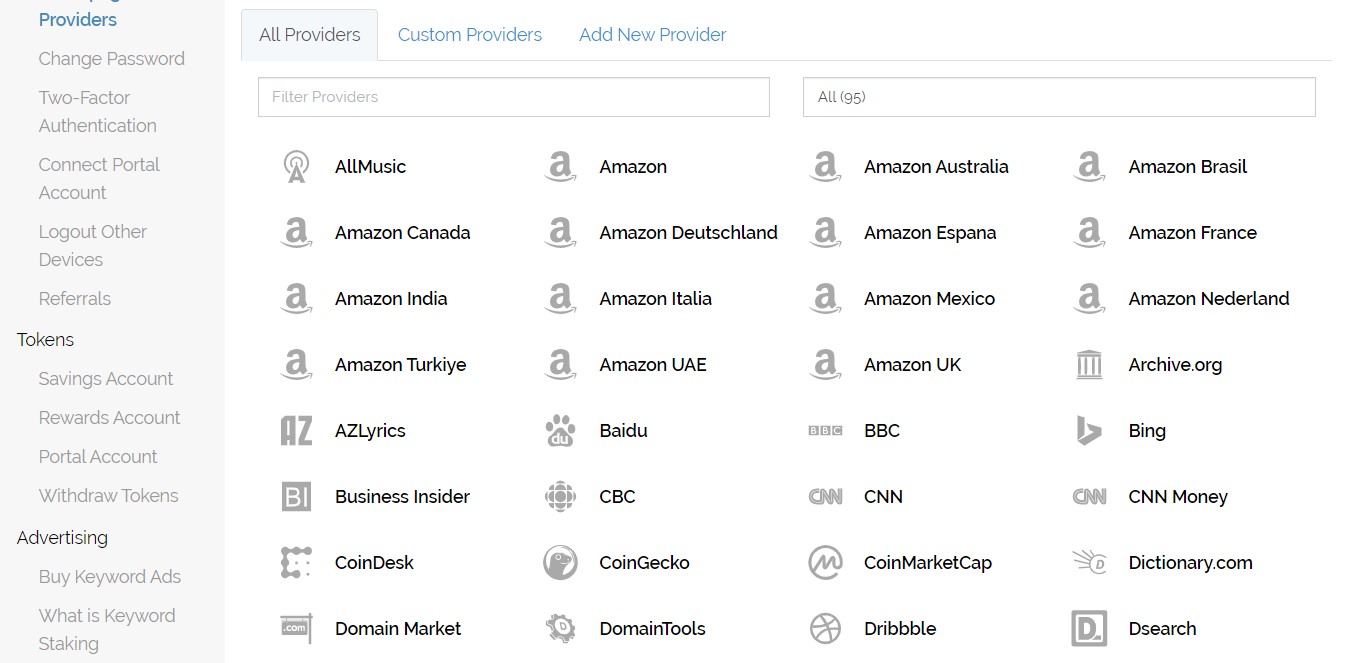Select the Amazon Nederland provider name
Image resolution: width=1347 pixels, height=663 pixels.
click(1209, 299)
